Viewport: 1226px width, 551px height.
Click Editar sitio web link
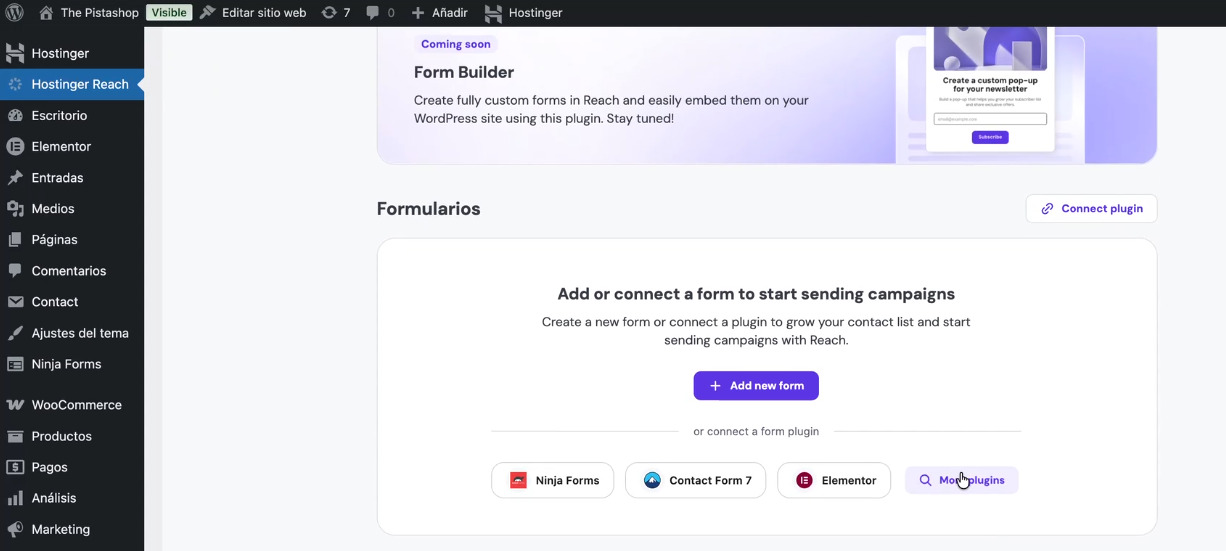(253, 13)
